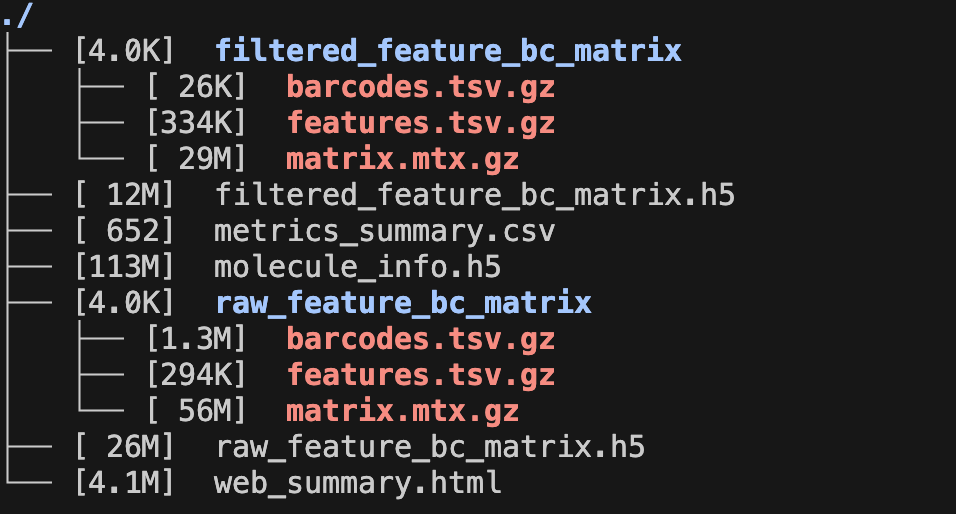
Task: Open the raw_feature_bc_matrix directory
Action: [x=403, y=303]
